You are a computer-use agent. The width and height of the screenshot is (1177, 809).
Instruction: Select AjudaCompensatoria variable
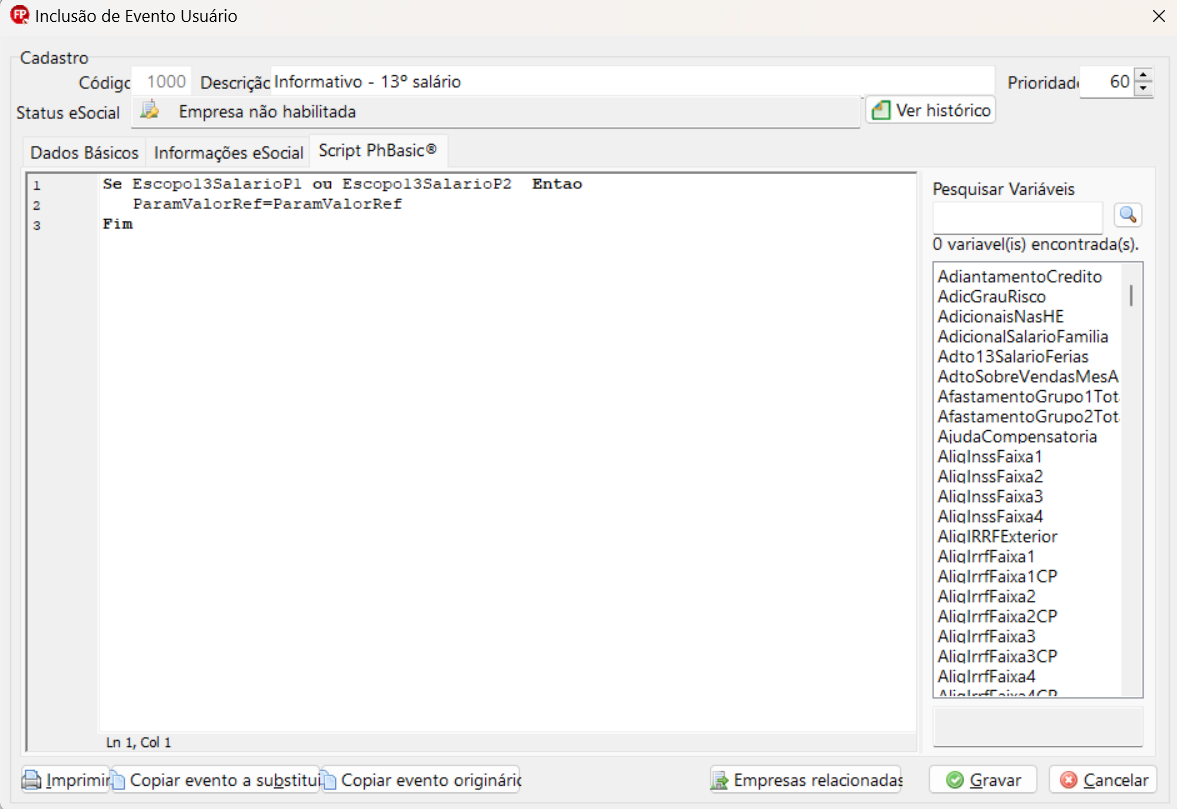coord(1016,437)
